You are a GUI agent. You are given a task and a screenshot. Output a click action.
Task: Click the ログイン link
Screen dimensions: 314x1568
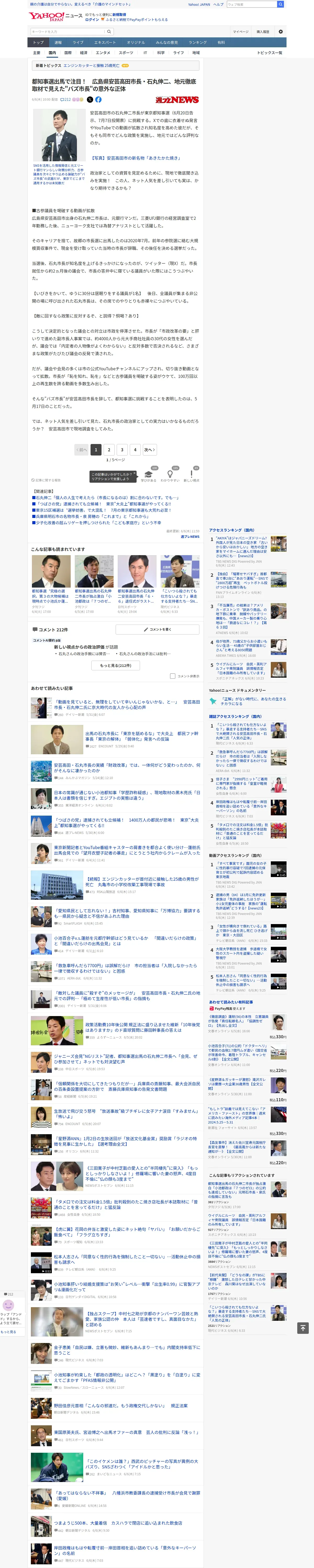click(92, 20)
